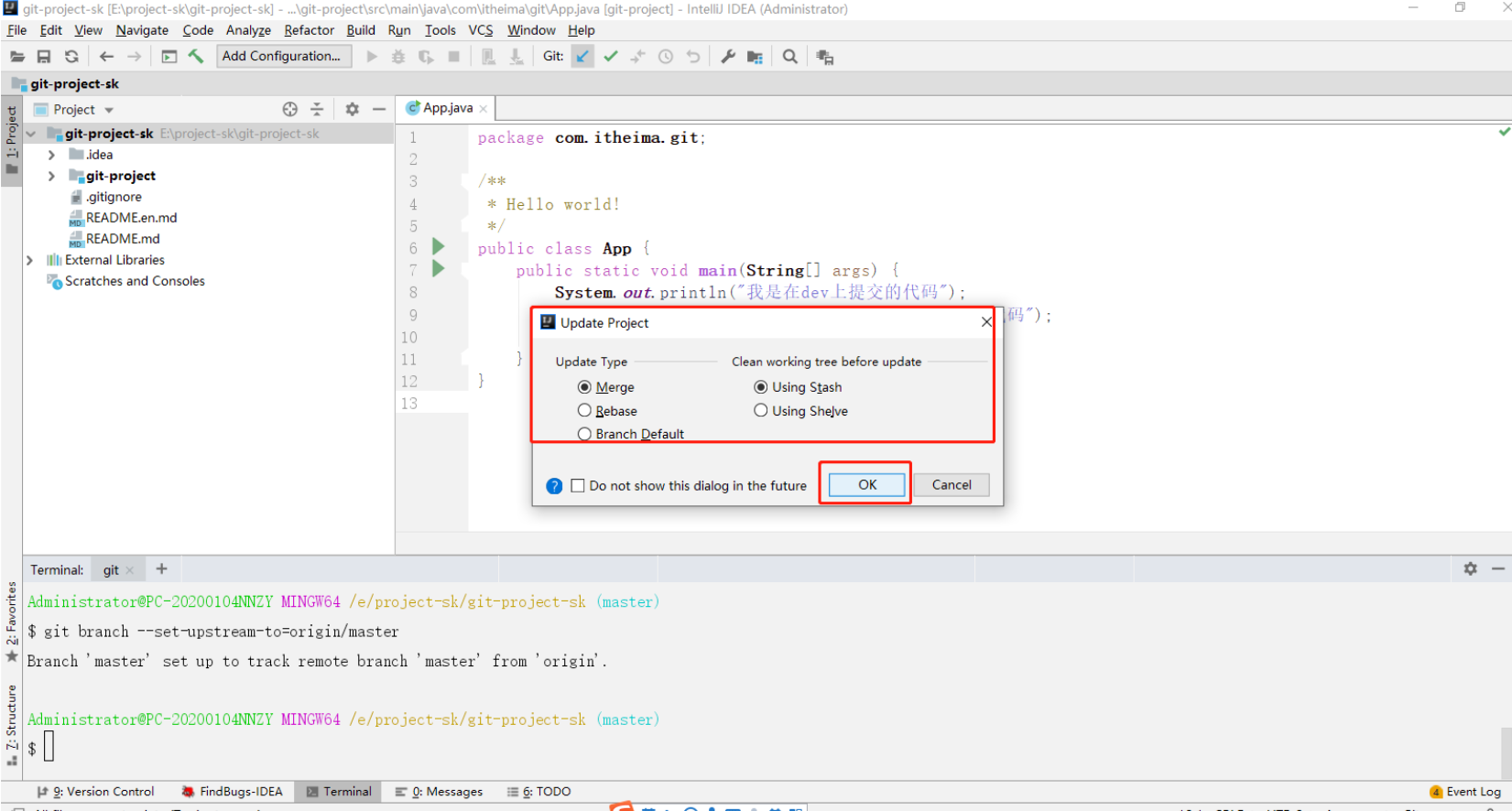Switch to the Version Control tab
This screenshot has width=1512, height=811.
102,792
